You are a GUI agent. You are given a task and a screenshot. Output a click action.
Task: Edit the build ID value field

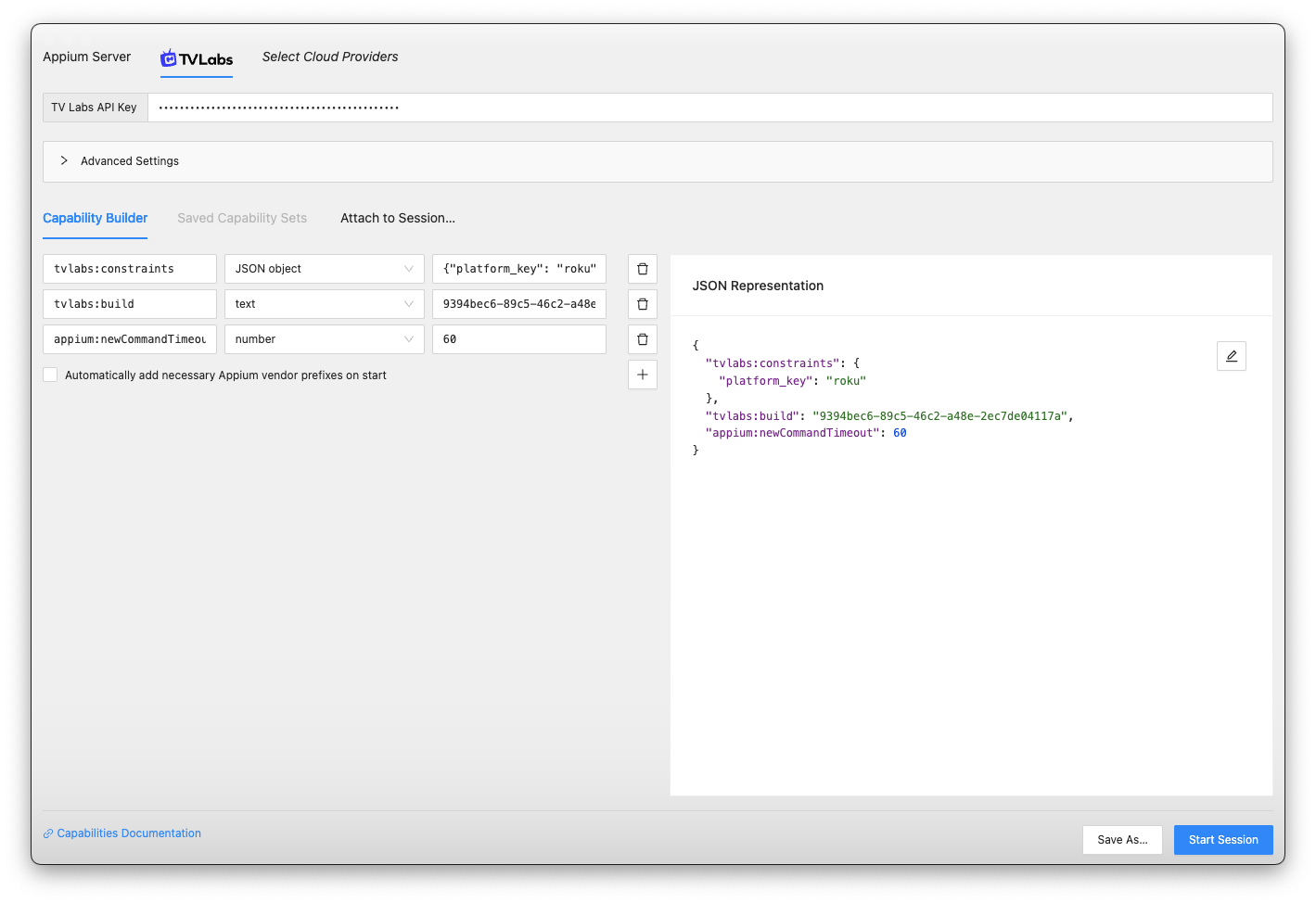[x=519, y=304]
